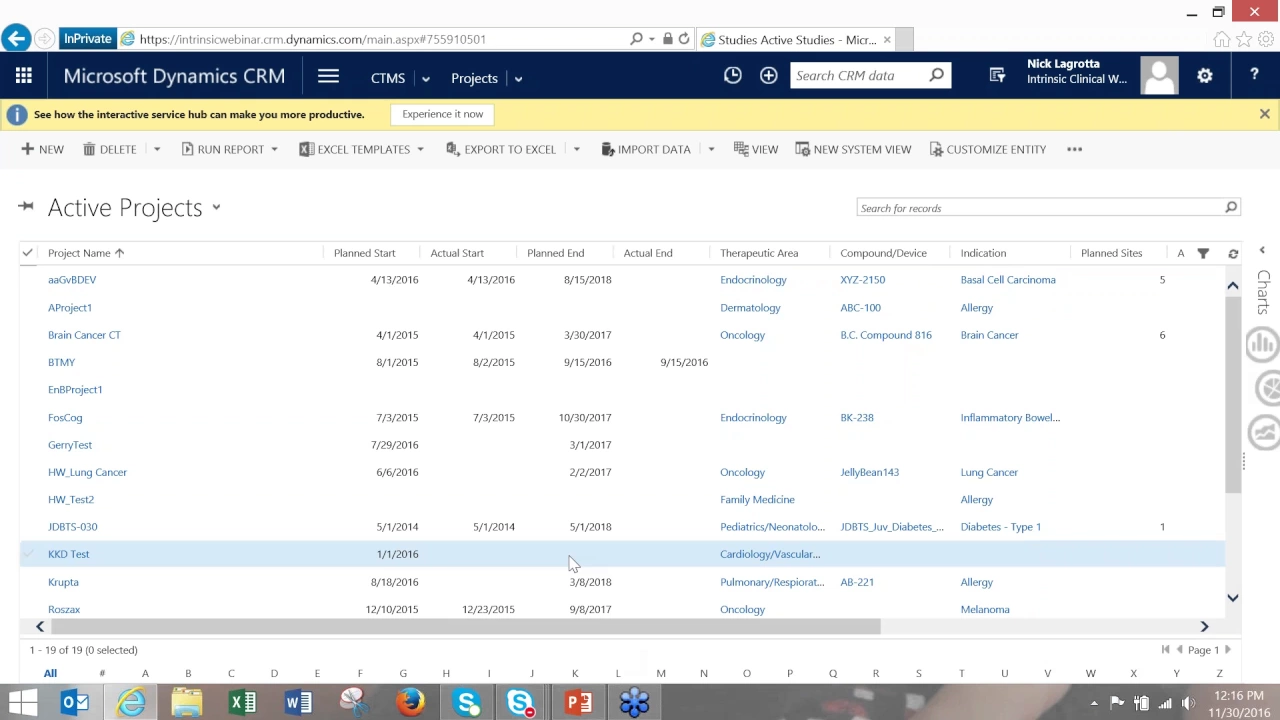Toggle the select-all rows checkbox
This screenshot has width=1280, height=720.
[28, 253]
